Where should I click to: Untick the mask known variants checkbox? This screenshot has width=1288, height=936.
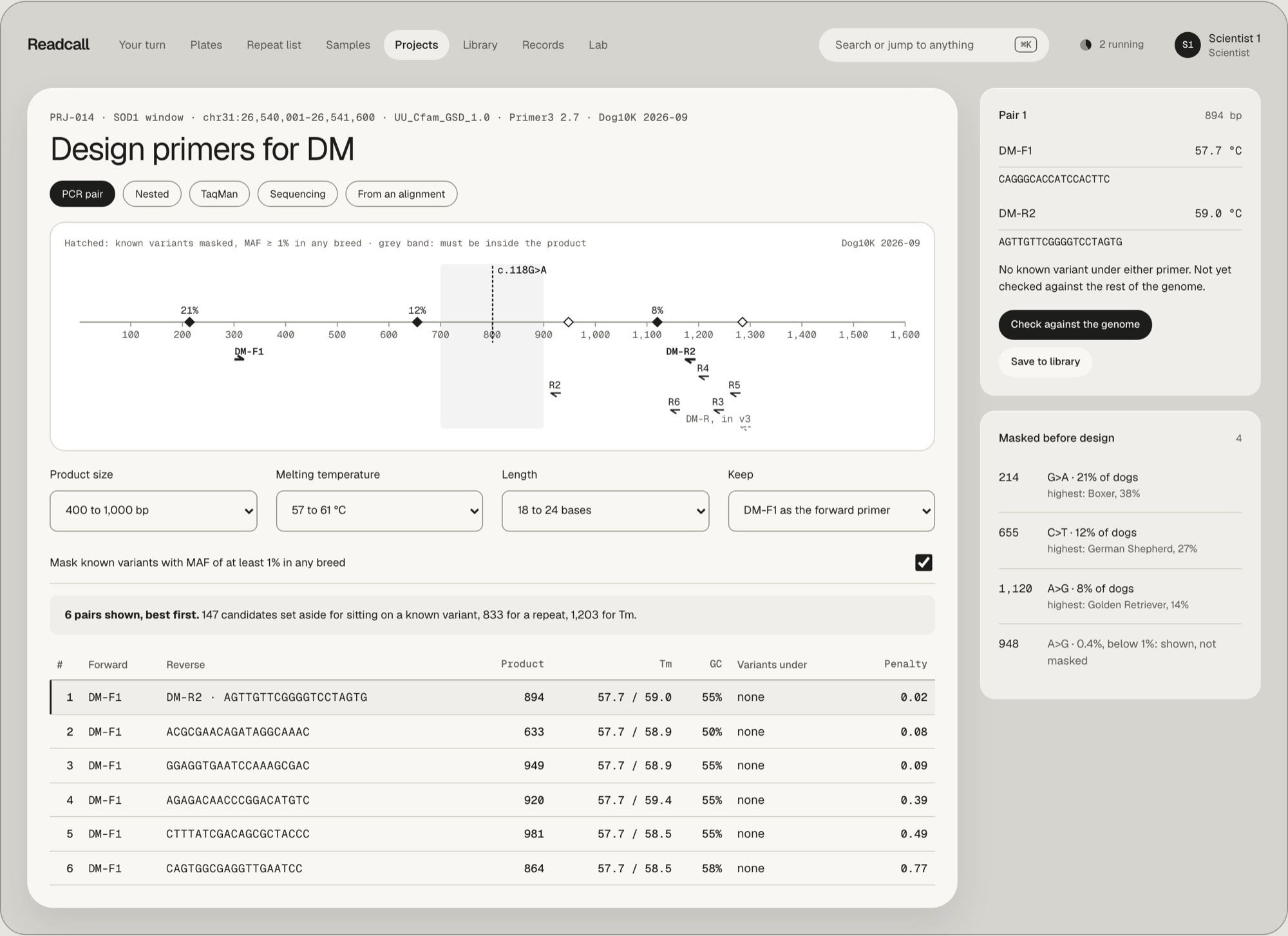tap(923, 562)
